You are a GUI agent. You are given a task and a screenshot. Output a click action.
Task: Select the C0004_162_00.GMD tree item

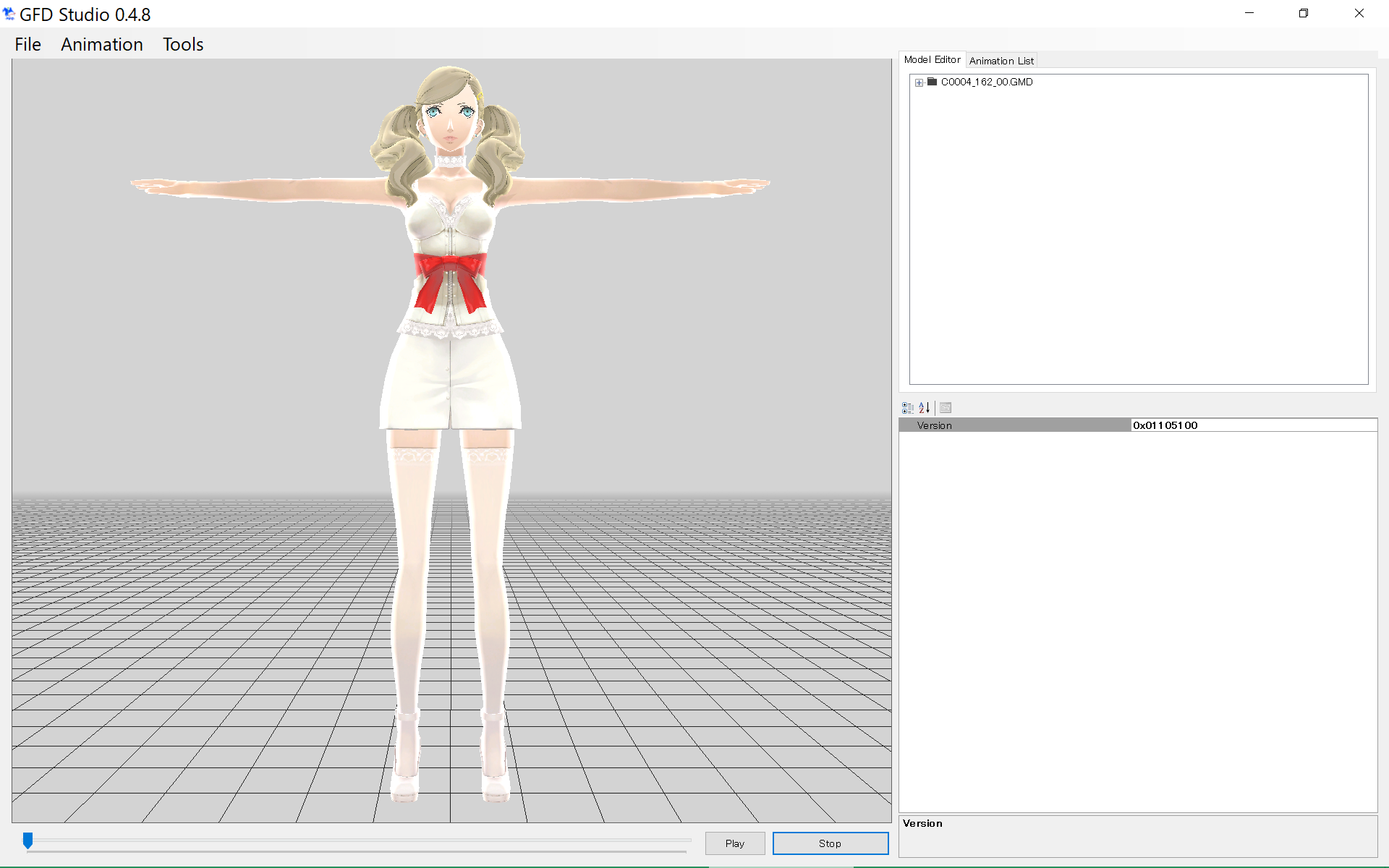point(987,81)
